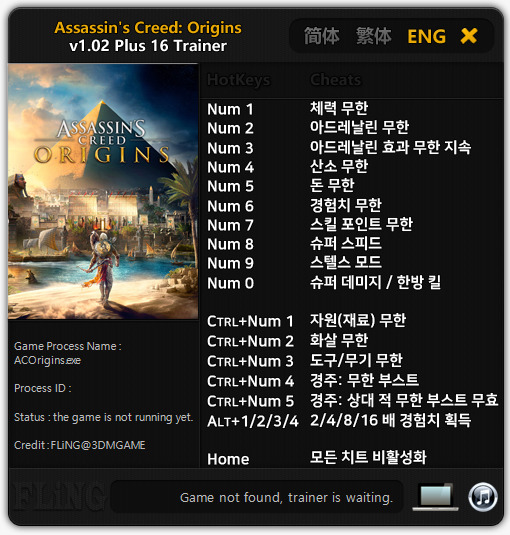510x535 pixels.
Task: Click the music note icon
Action: click(x=483, y=497)
